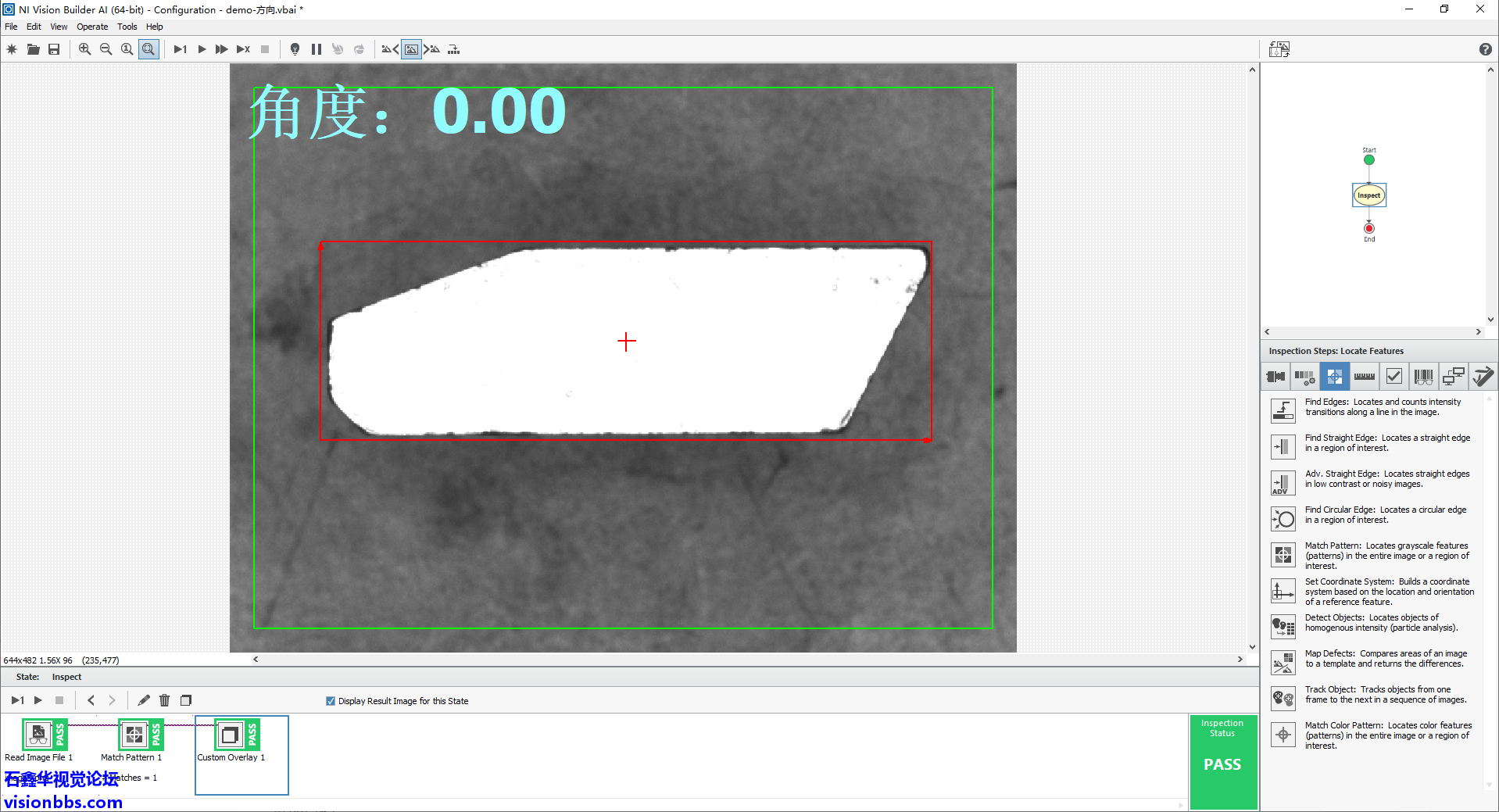The width and height of the screenshot is (1499, 812).
Task: Toggle the Zoom to Fit button
Action: [x=148, y=49]
